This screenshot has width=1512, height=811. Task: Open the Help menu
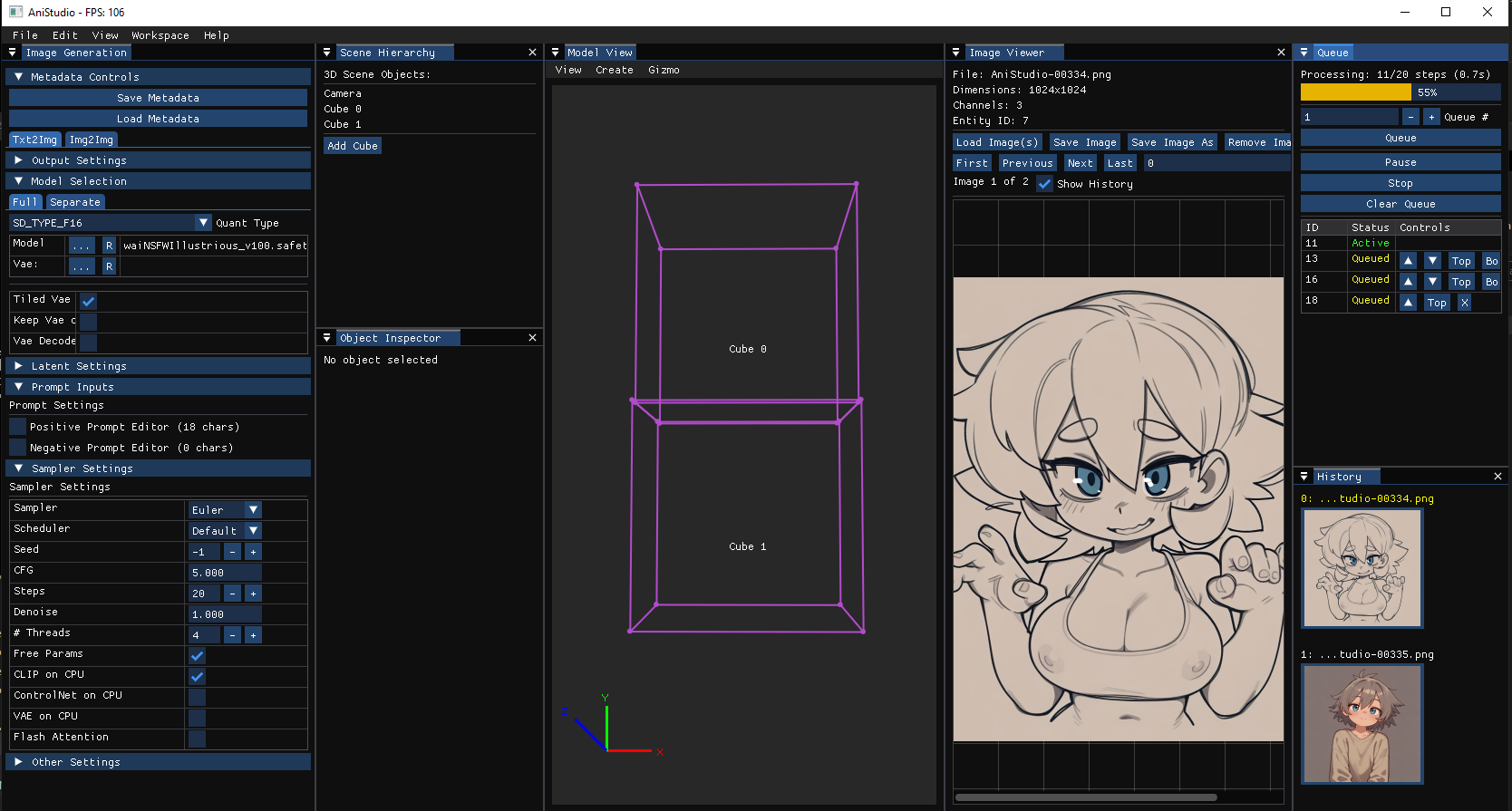coord(217,35)
